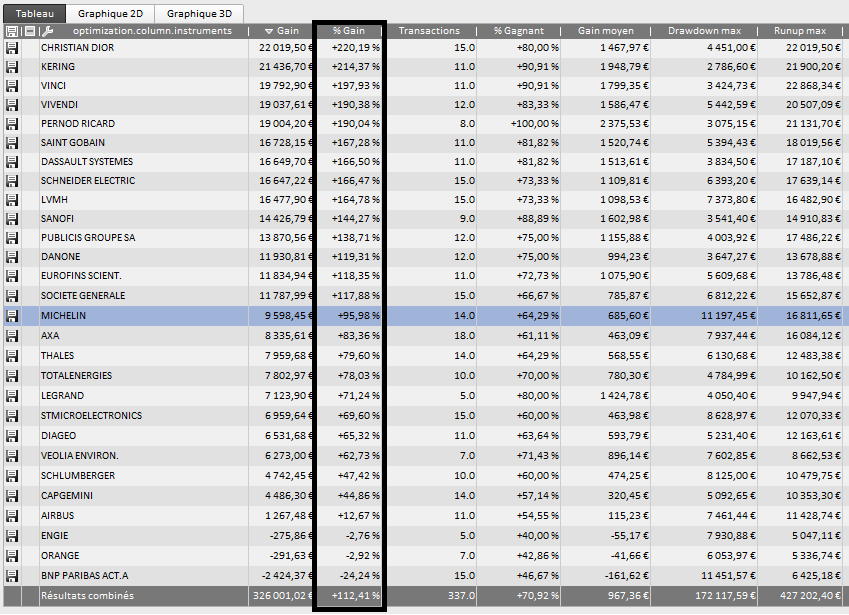Click save icon for ENGIE row
This screenshot has height=615, width=849.
click(x=12, y=537)
